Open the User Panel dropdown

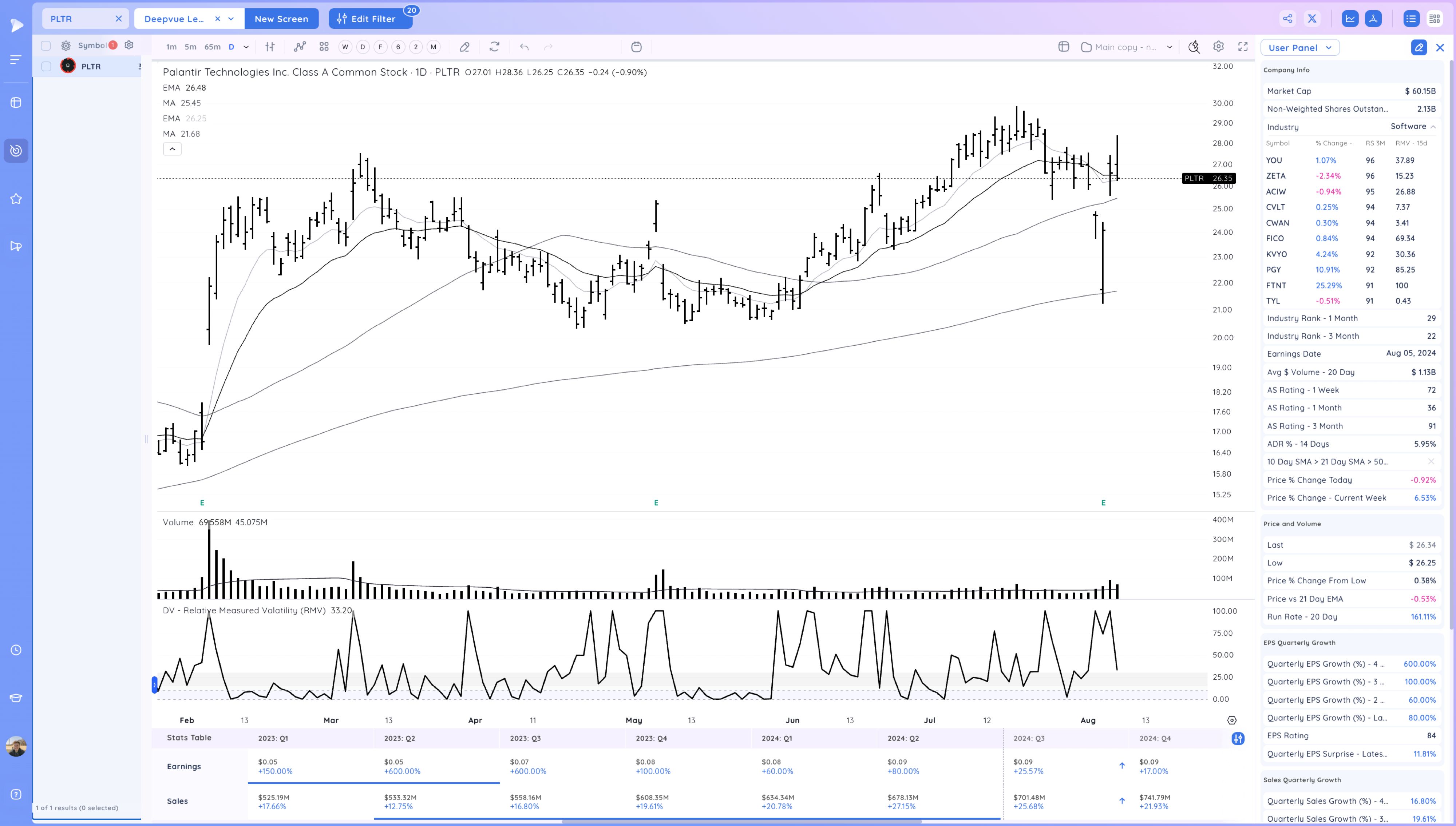click(1299, 48)
